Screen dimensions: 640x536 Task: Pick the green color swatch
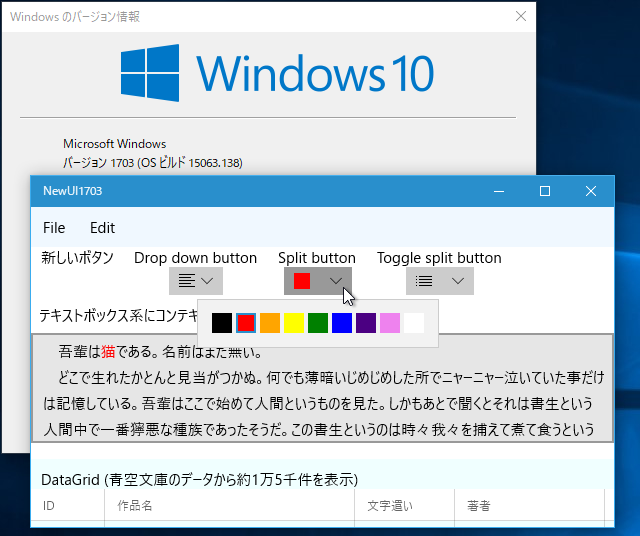tap(318, 323)
